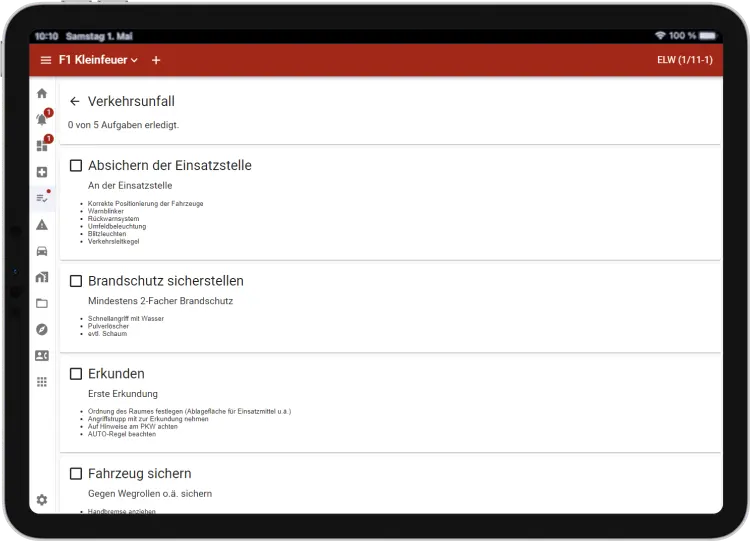
Task: Tap the 10:10 clock in status bar
Action: pos(46,36)
